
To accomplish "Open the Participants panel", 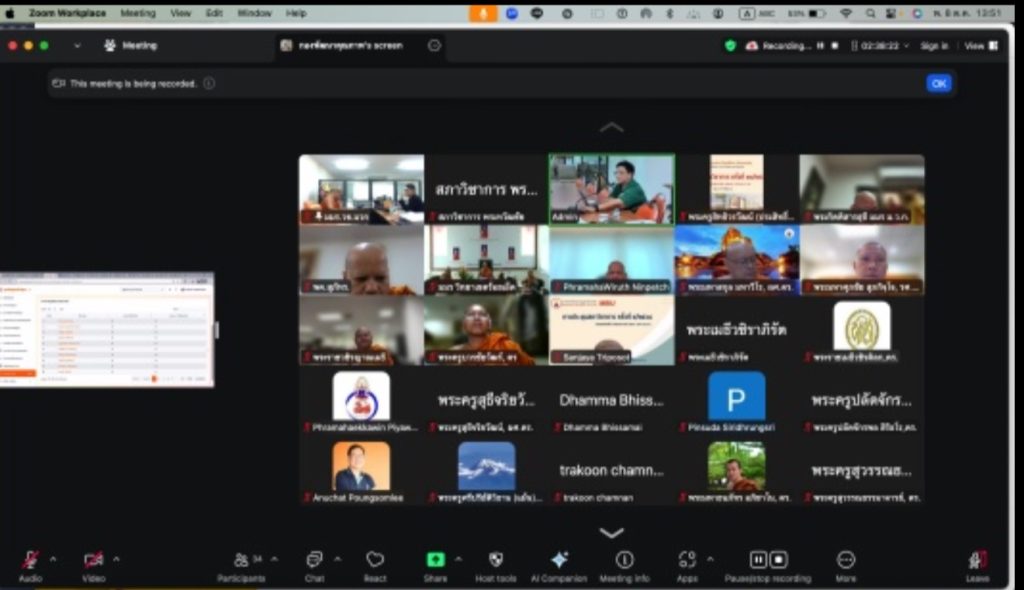I will [241, 561].
